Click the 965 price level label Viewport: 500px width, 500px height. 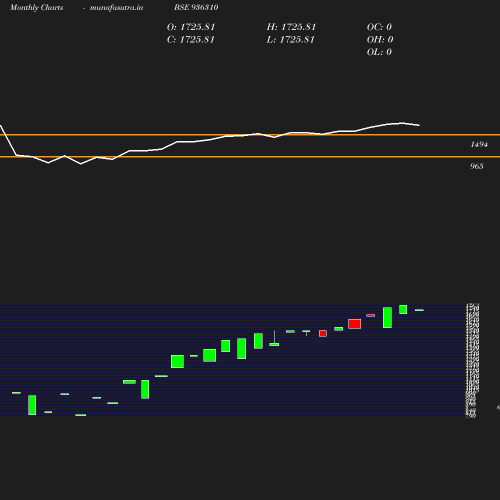(x=477, y=166)
